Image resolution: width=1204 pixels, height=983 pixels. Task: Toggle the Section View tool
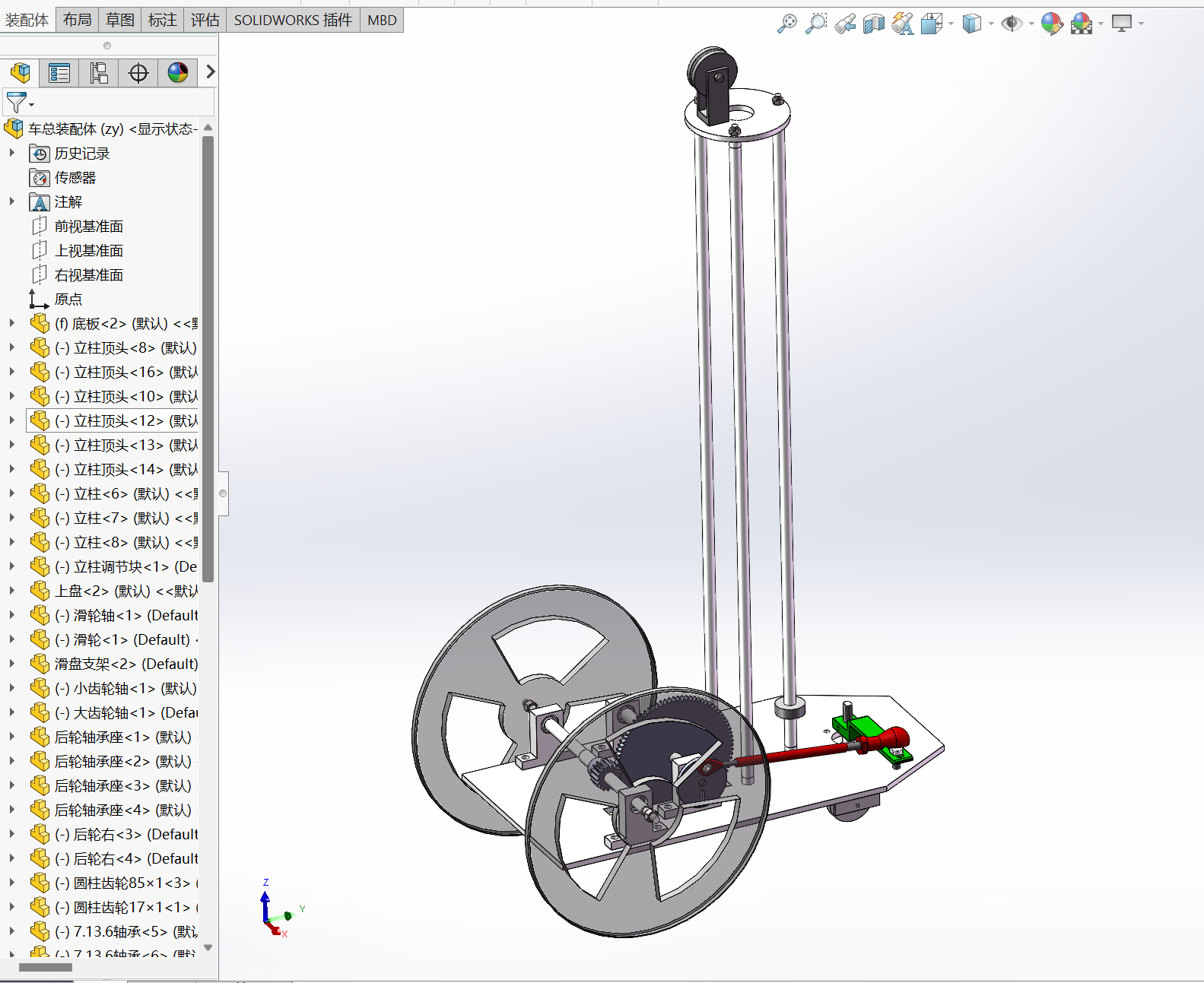[x=874, y=24]
